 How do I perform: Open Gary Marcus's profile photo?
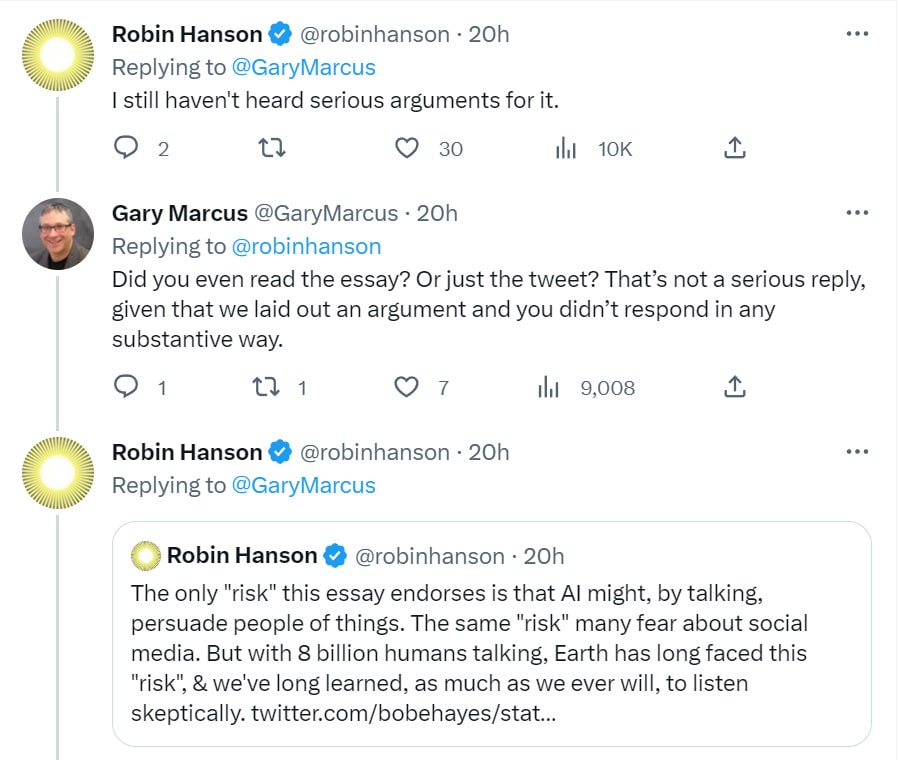[58, 235]
